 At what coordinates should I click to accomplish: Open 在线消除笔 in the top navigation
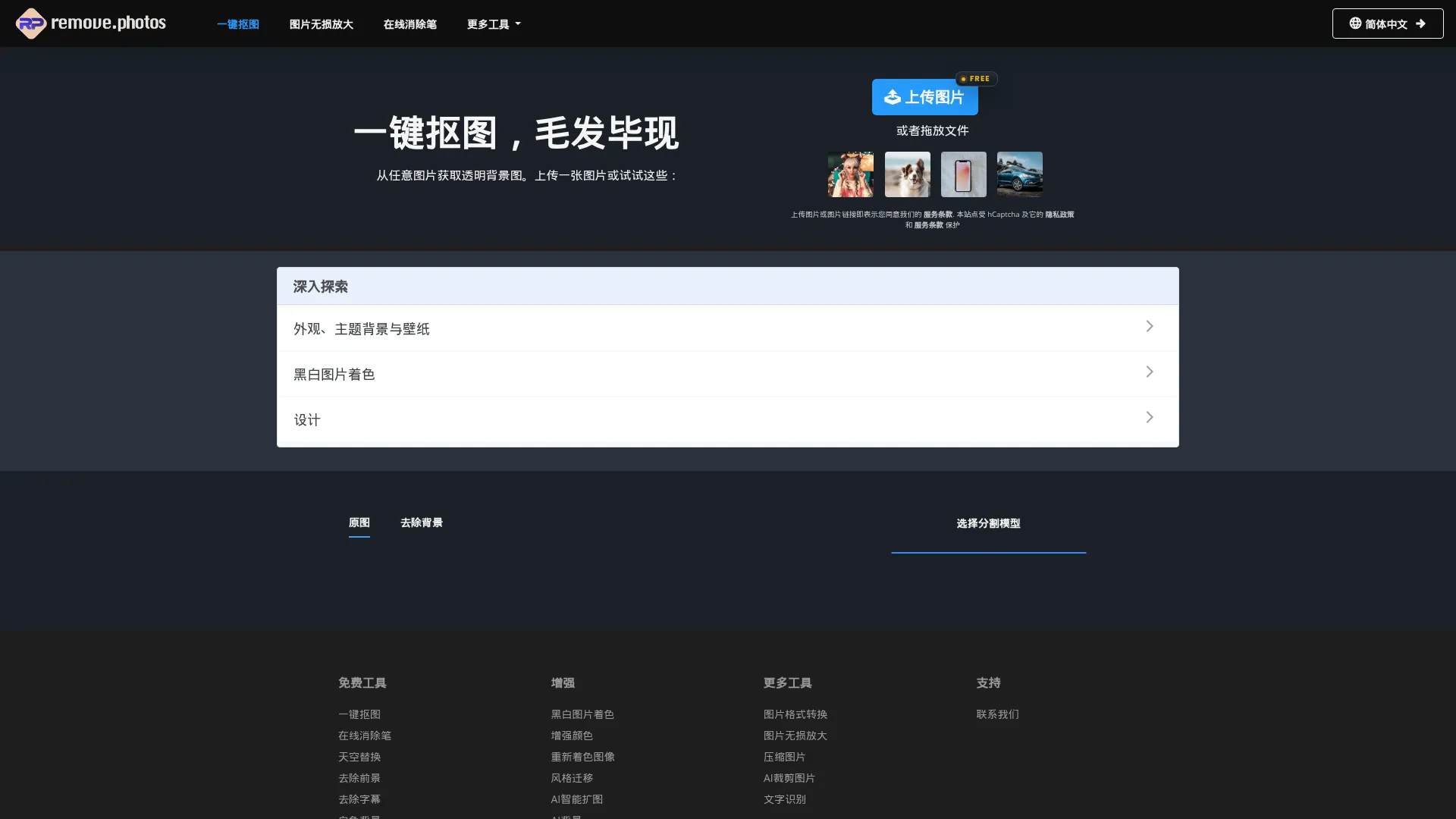tap(410, 24)
